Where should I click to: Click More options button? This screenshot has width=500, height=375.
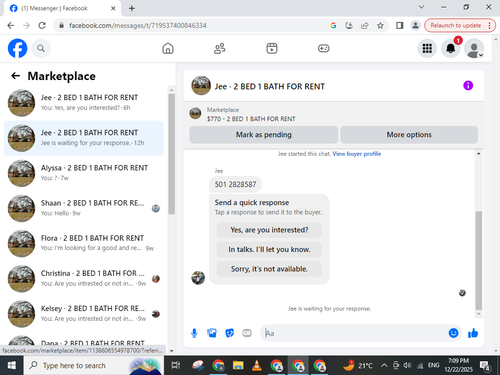[409, 135]
